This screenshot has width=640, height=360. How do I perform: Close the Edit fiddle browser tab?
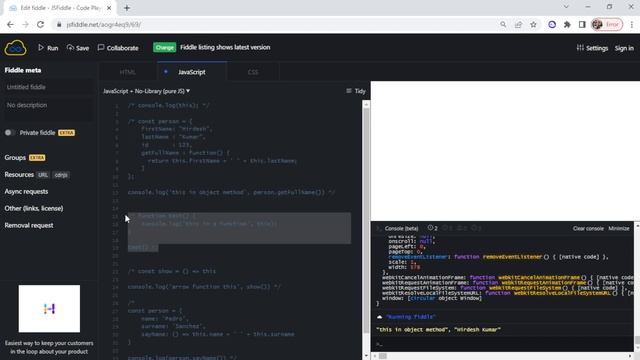pos(109,8)
